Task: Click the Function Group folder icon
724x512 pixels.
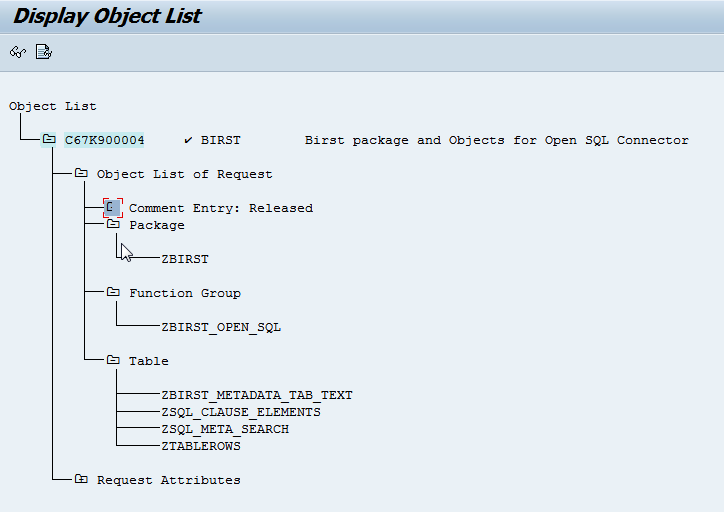Action: pyautogui.click(x=113, y=293)
